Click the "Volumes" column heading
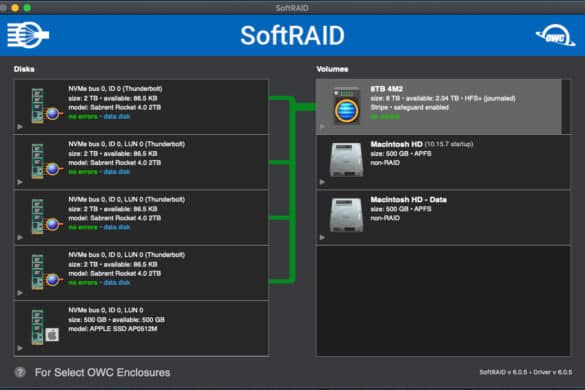Screen dimensions: 585x390 332,69
